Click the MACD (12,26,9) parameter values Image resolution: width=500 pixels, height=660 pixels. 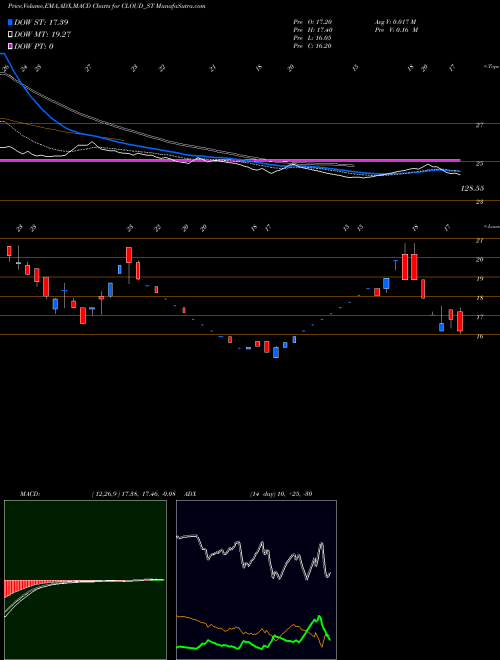pos(133,494)
